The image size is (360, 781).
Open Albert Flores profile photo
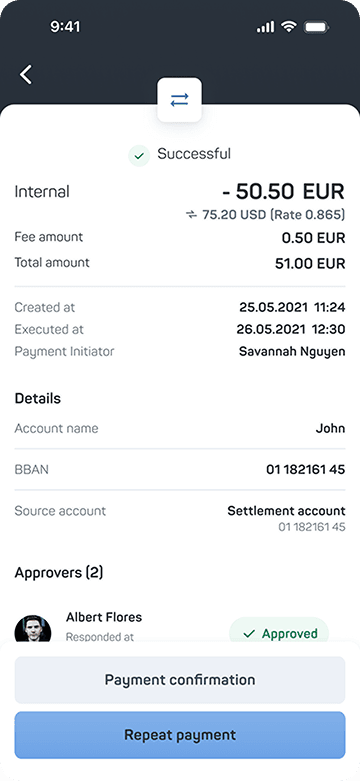(33, 629)
